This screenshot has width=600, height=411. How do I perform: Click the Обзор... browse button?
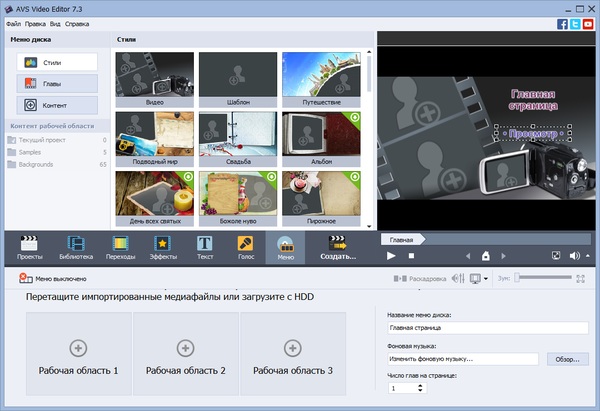point(566,359)
